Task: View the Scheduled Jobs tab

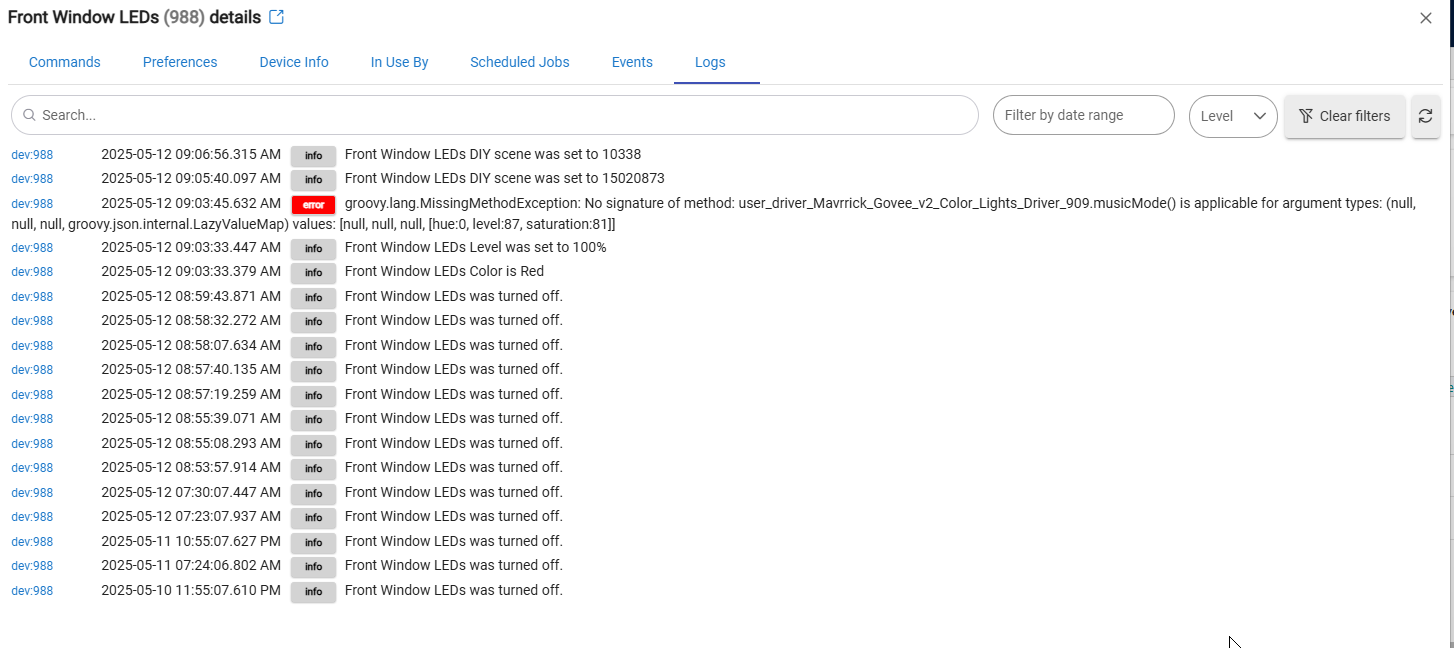Action: click(520, 62)
